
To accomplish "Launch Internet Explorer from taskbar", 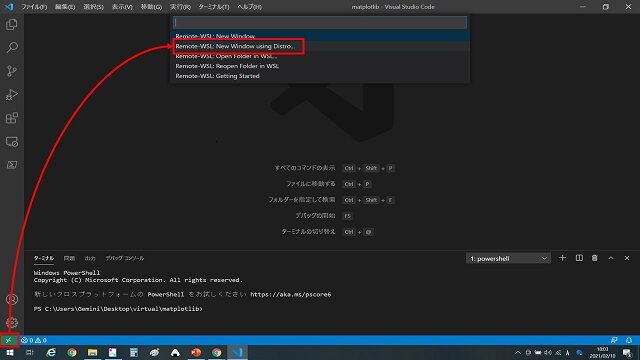I will [51, 352].
